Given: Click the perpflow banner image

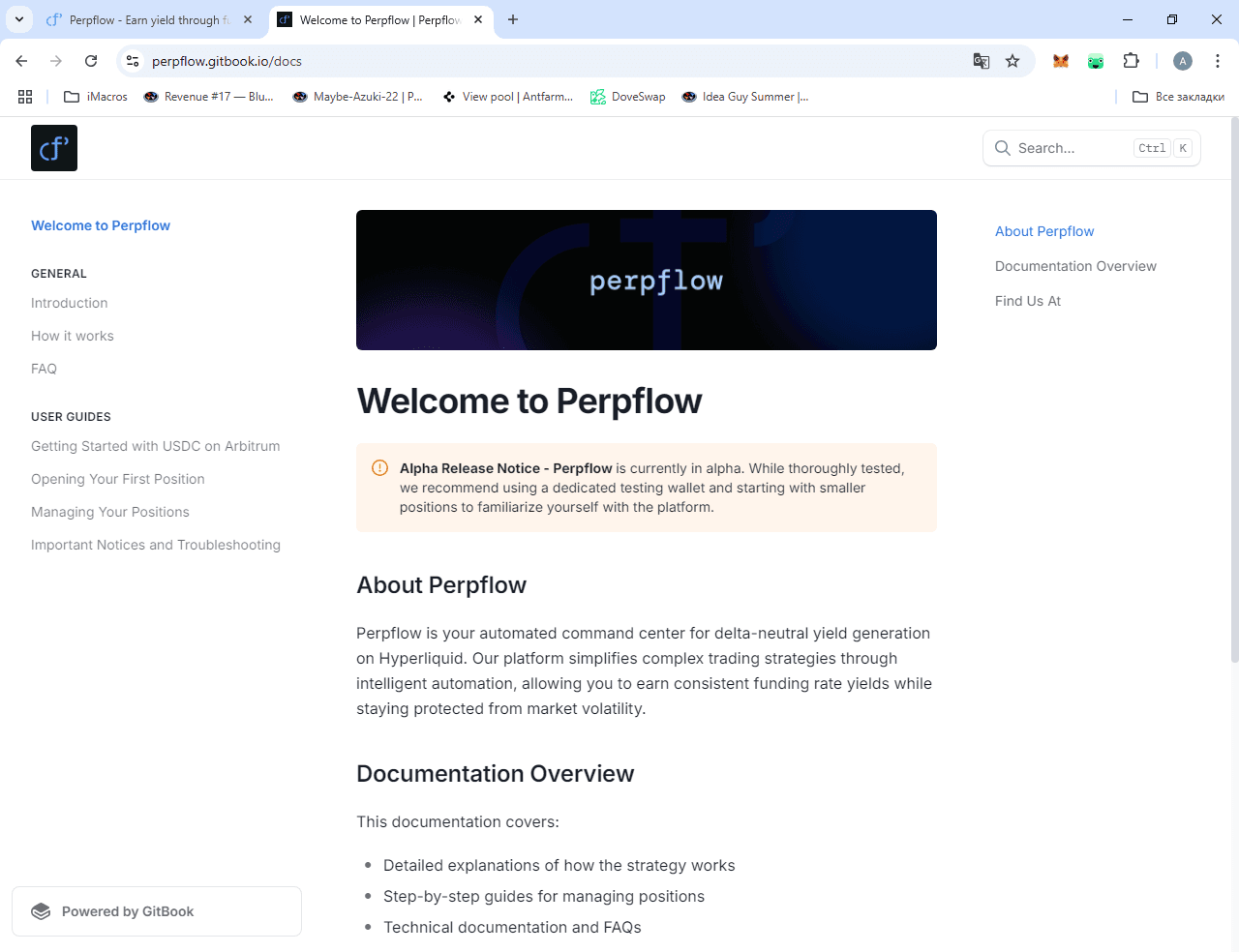Looking at the screenshot, I should click(x=647, y=280).
